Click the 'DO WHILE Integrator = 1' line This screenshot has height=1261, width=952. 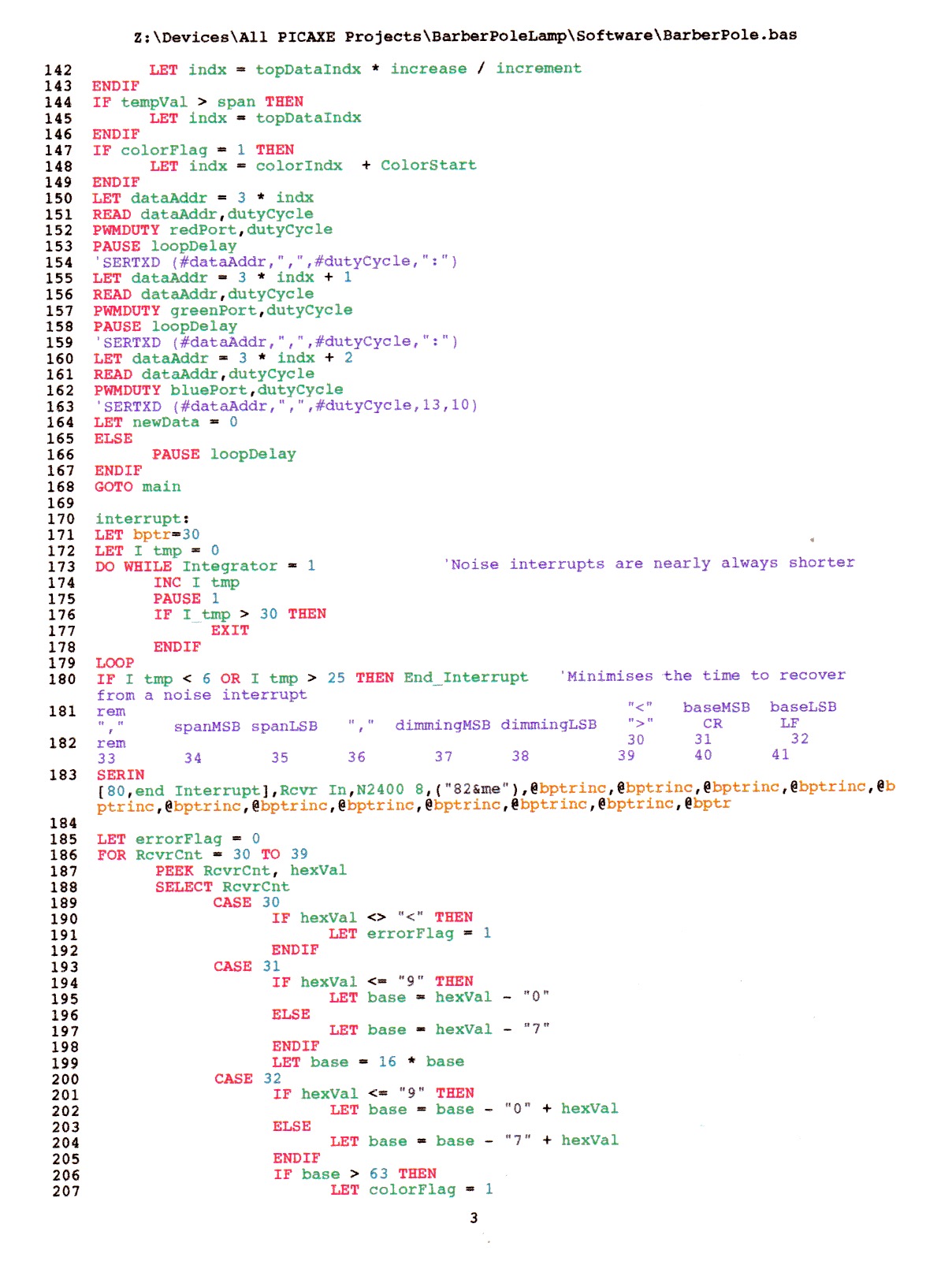(x=205, y=567)
